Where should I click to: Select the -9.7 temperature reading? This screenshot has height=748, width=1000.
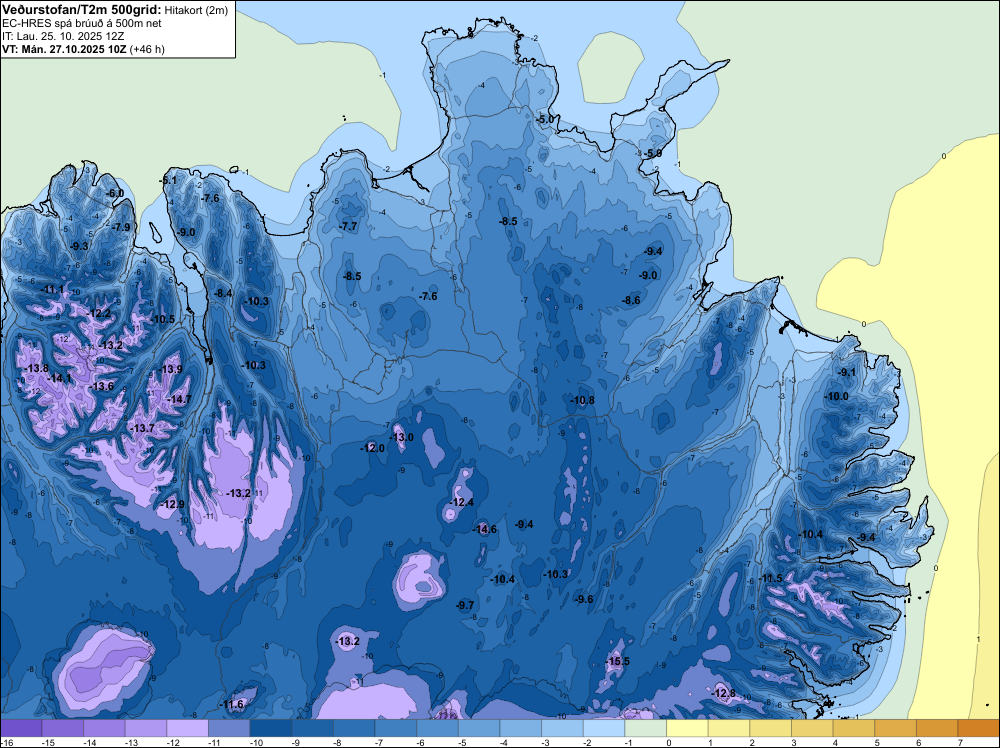coord(466,605)
